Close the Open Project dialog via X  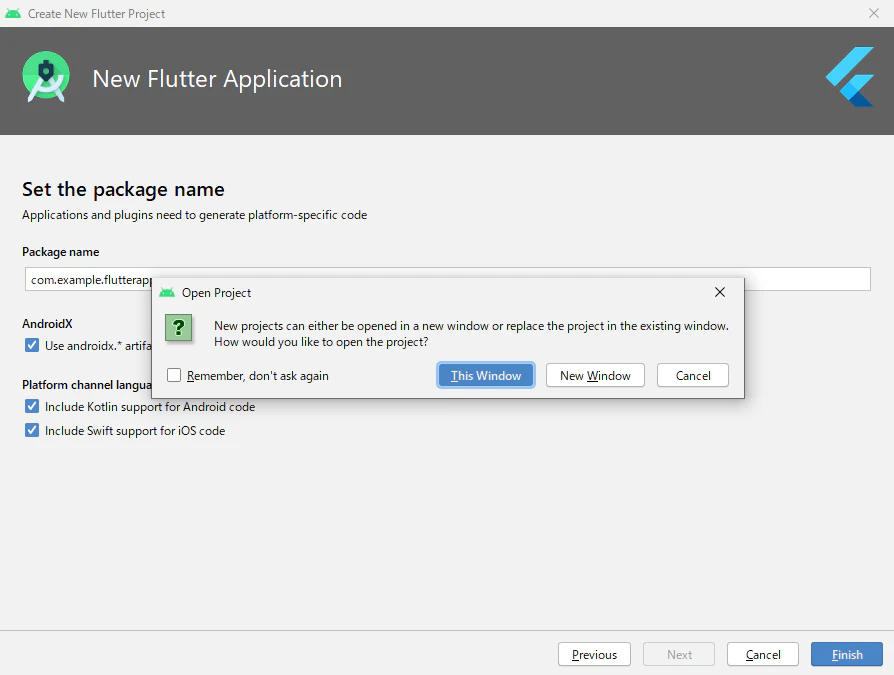pyautogui.click(x=720, y=292)
